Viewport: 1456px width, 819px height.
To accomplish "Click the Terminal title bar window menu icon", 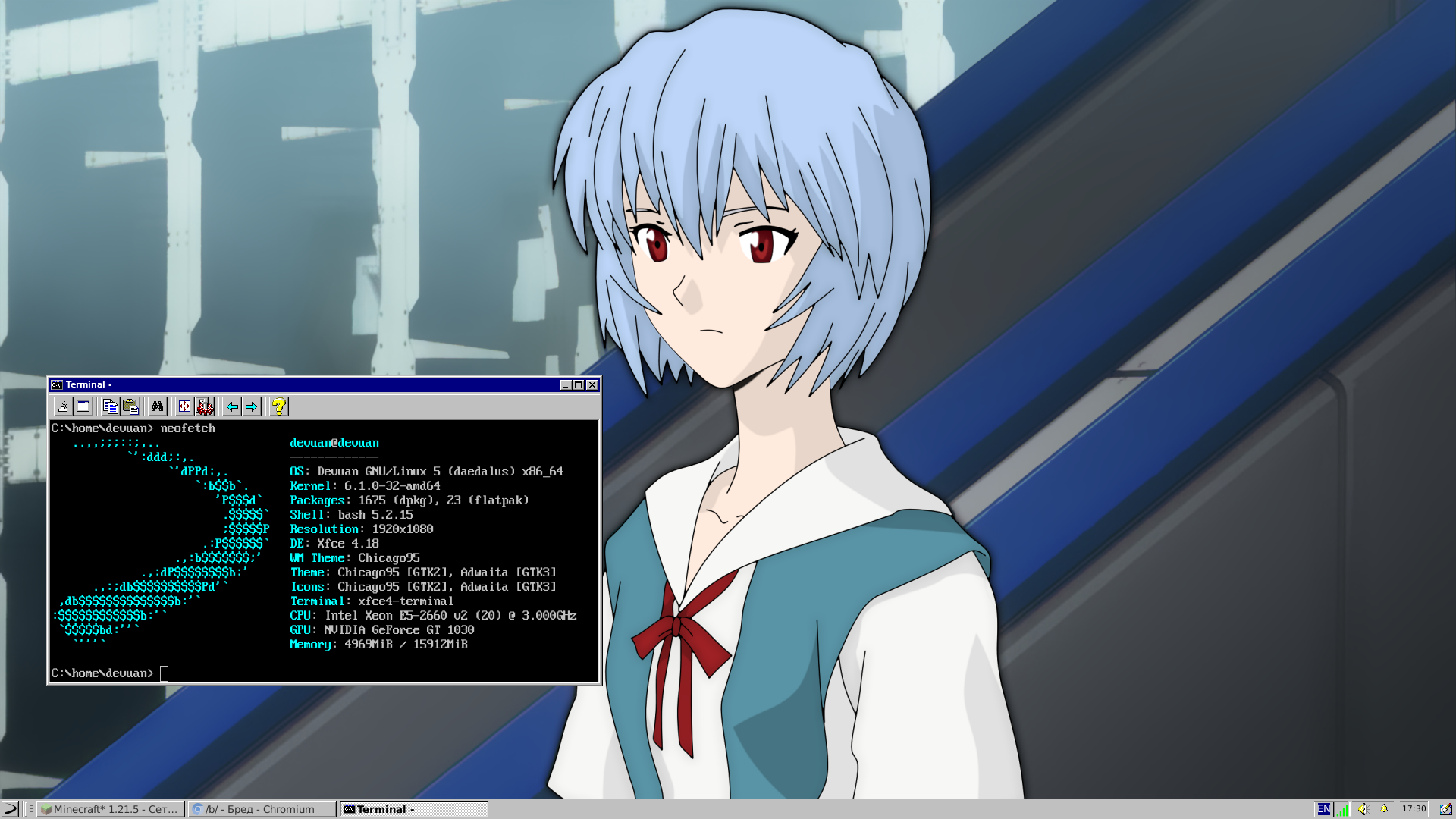I will (57, 385).
